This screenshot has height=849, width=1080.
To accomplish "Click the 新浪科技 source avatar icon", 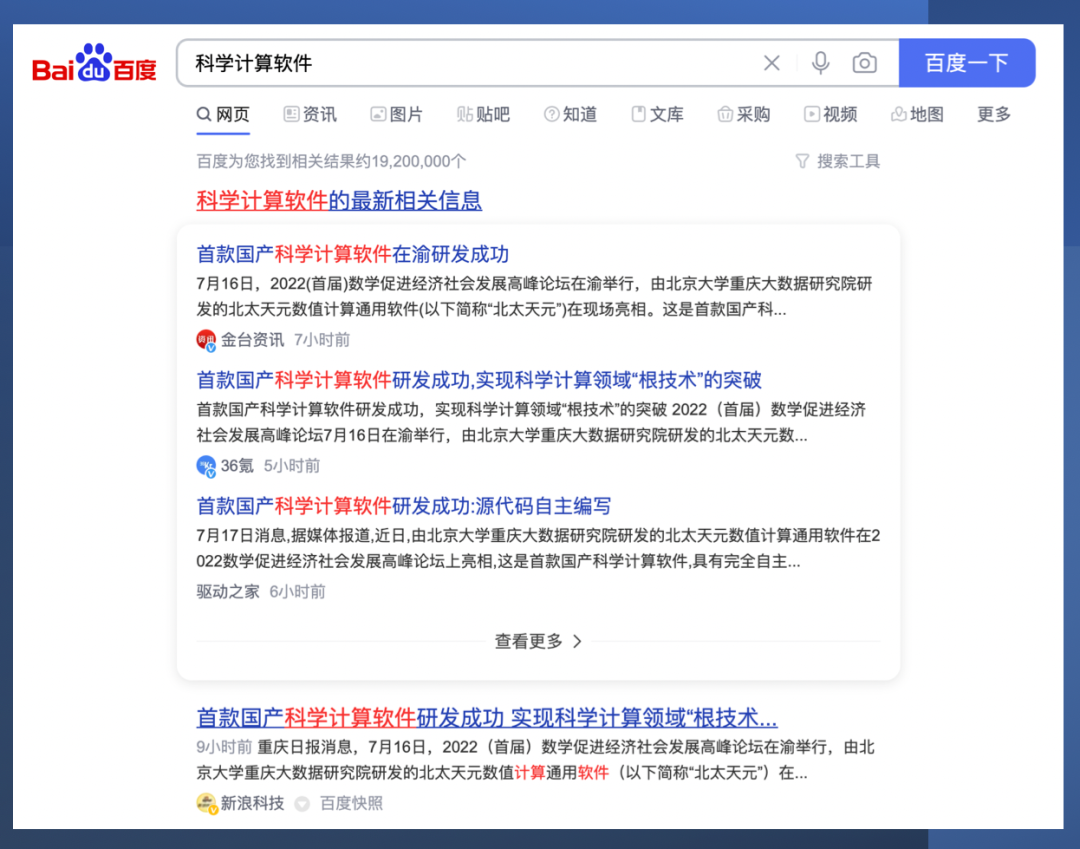I will pyautogui.click(x=204, y=802).
